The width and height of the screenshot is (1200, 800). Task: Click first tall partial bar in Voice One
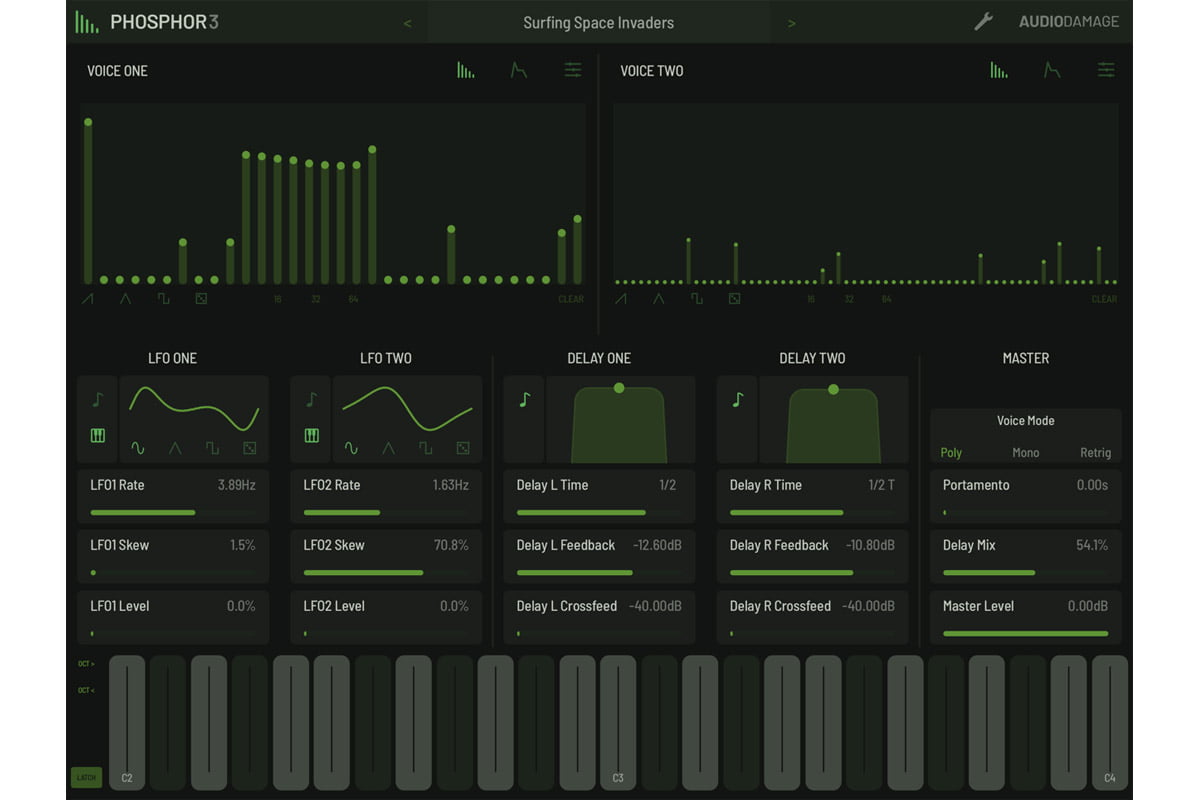coord(88,202)
